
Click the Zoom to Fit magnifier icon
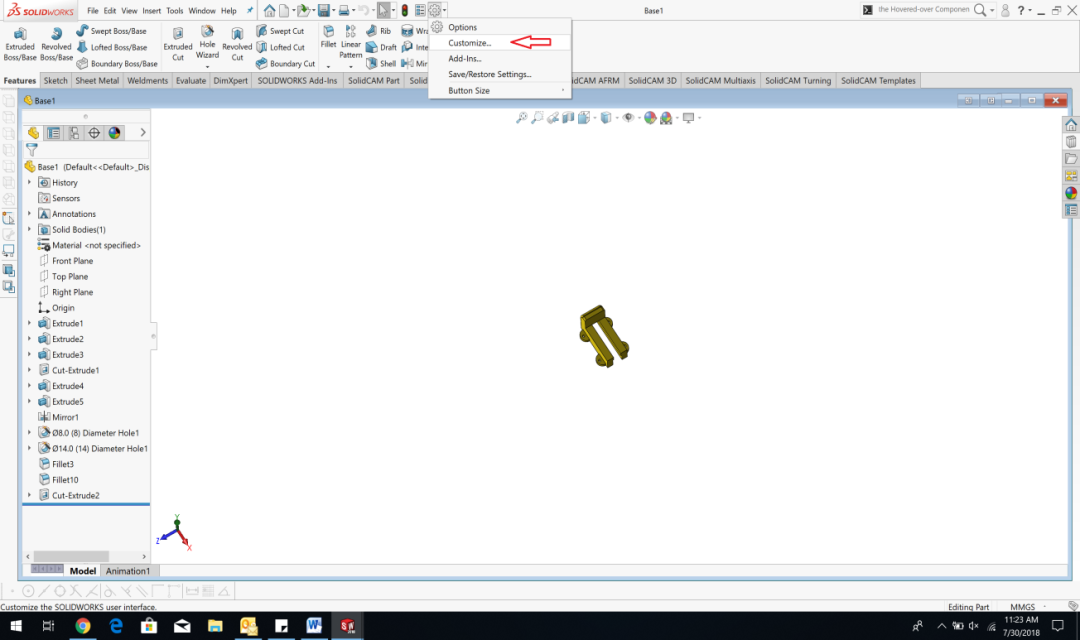(x=521, y=118)
